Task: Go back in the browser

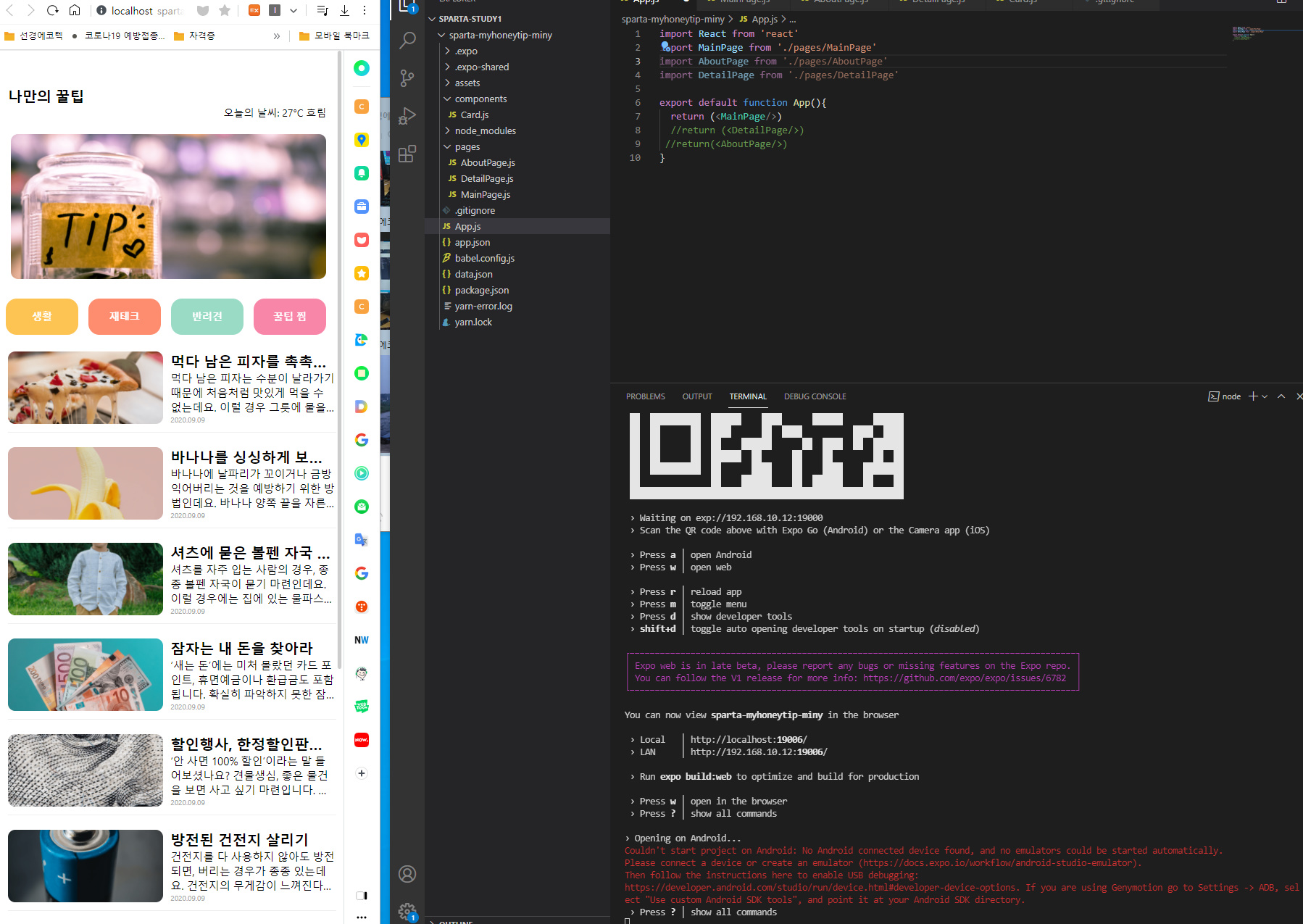Action: pyautogui.click(x=10, y=10)
